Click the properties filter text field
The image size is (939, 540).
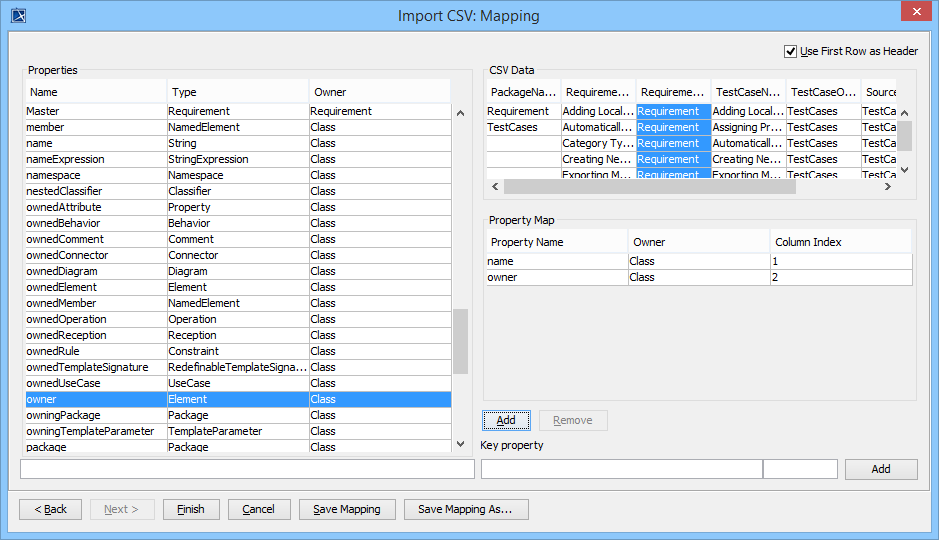pos(247,469)
